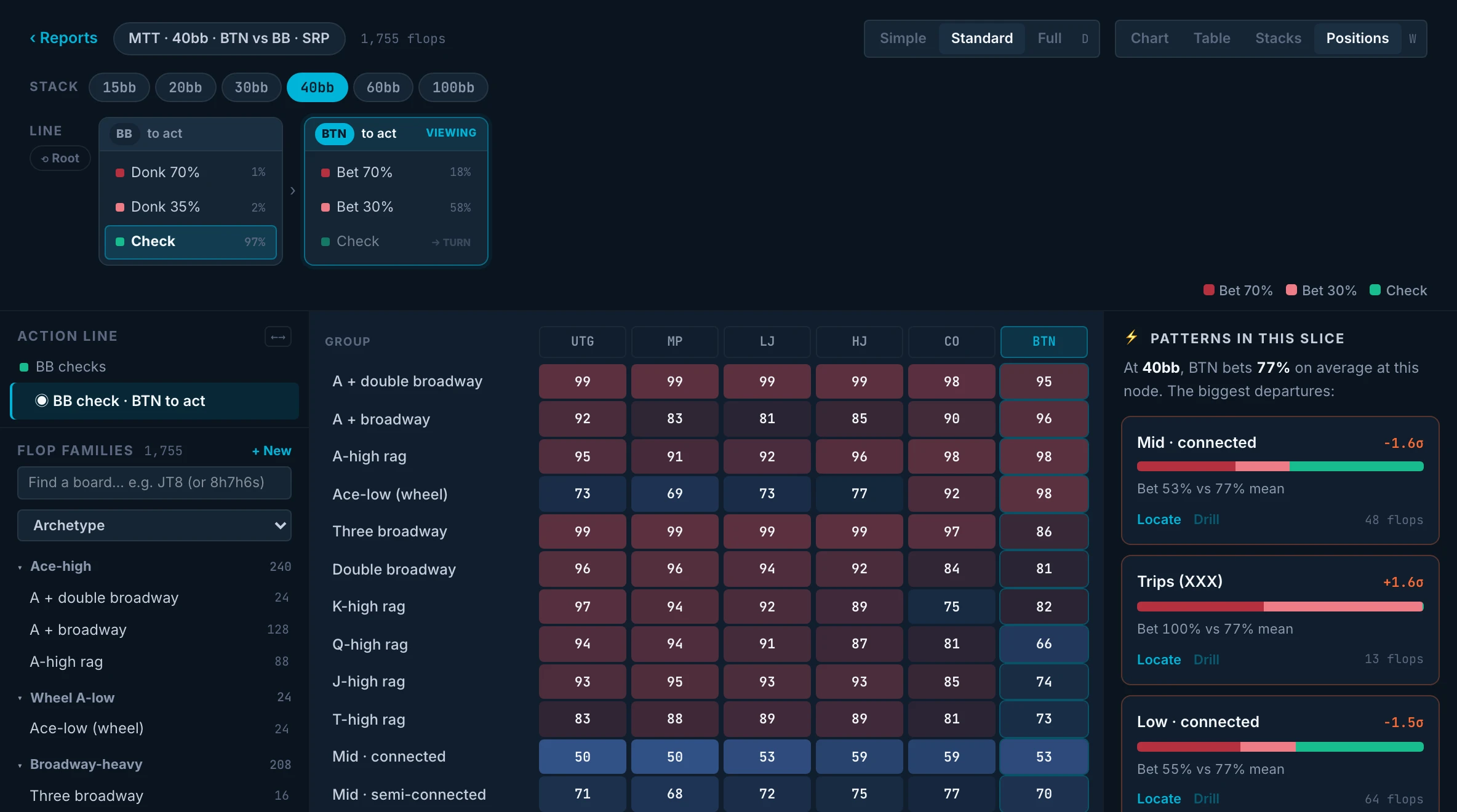
Task: Click the action line width toggle icon
Action: [x=278, y=336]
